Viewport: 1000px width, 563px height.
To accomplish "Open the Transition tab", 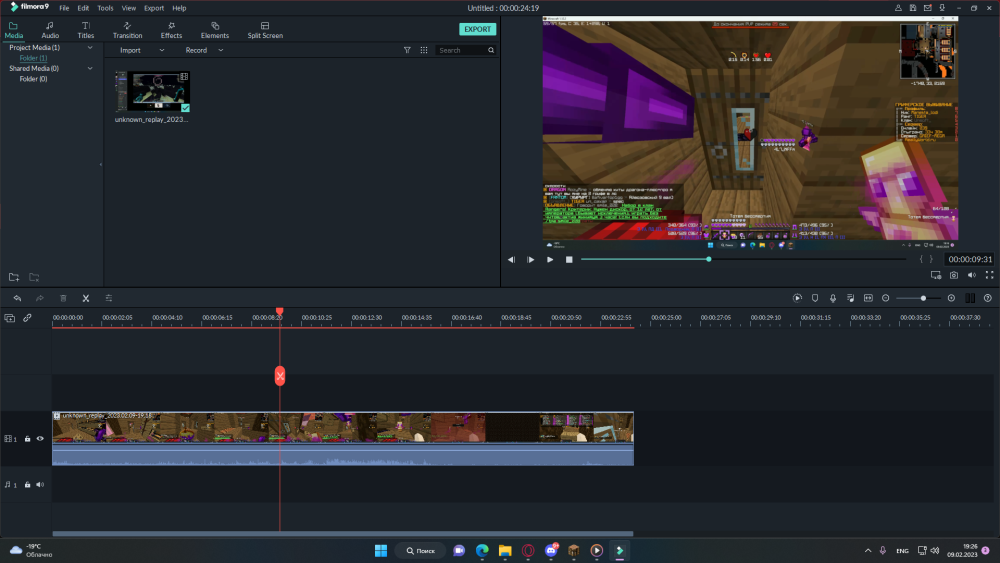I will pyautogui.click(x=128, y=30).
